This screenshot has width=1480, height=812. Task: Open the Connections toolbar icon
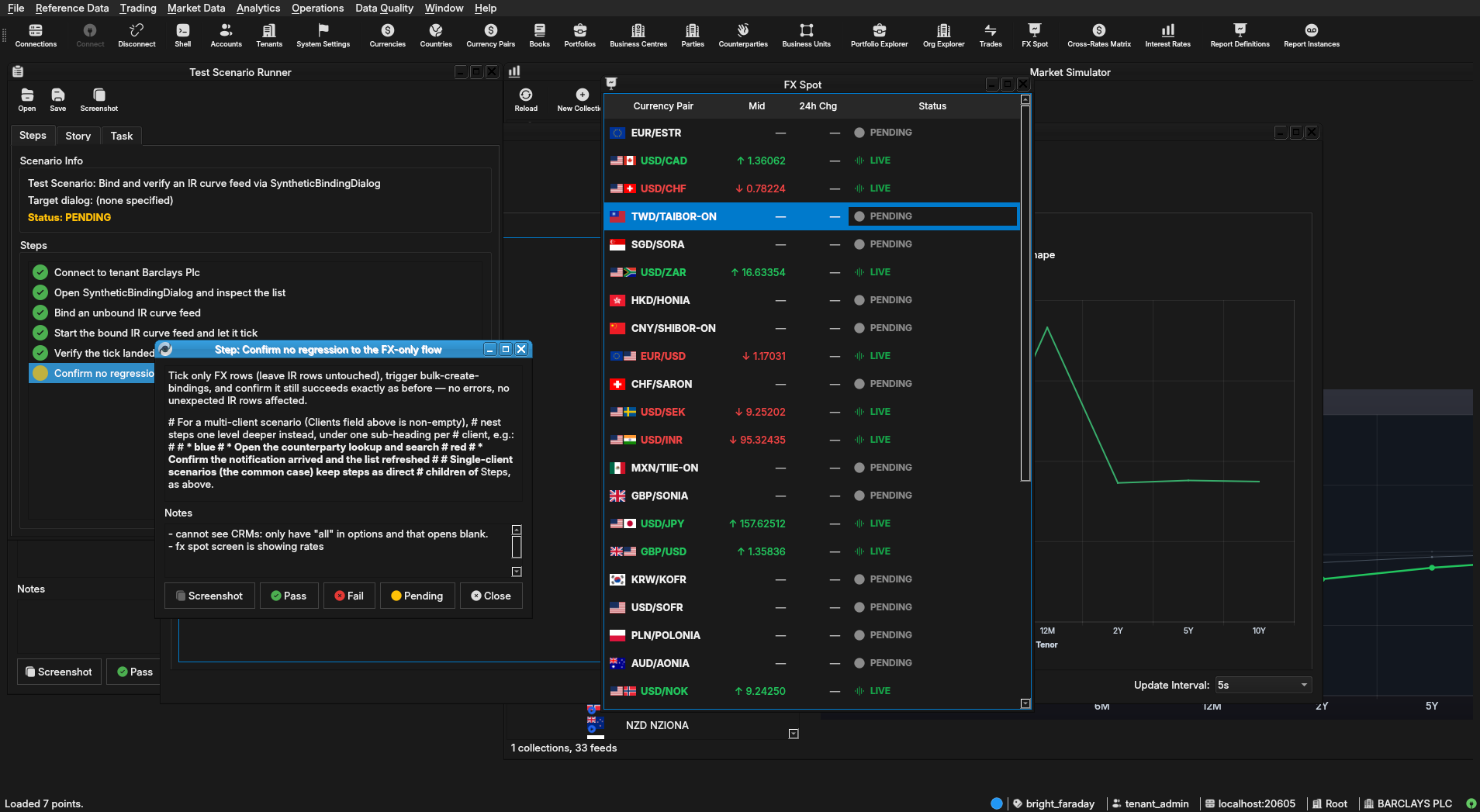tap(36, 36)
